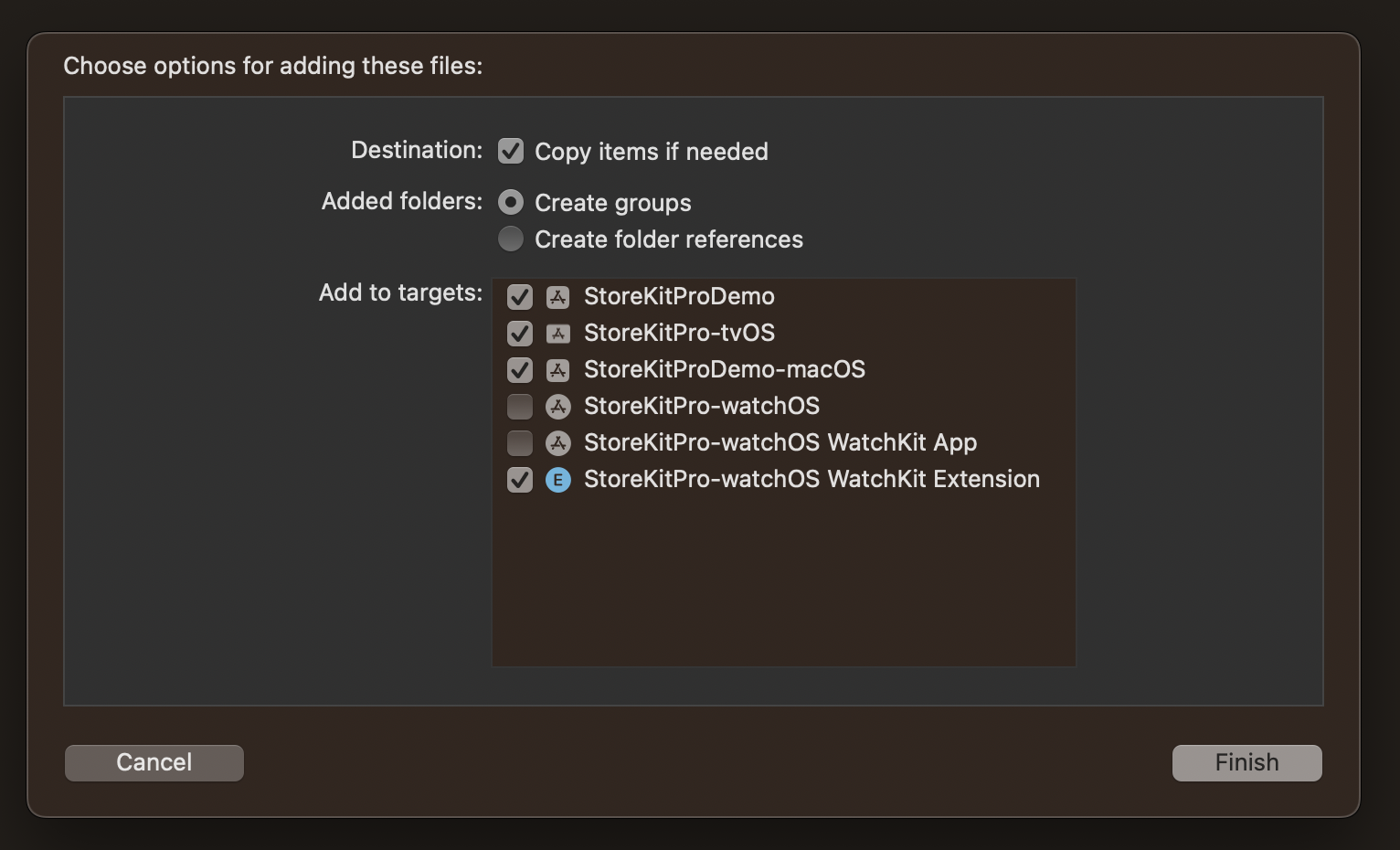This screenshot has width=1400, height=850.
Task: Select the StoreKitProDemo-macOS target name
Action: 725,369
